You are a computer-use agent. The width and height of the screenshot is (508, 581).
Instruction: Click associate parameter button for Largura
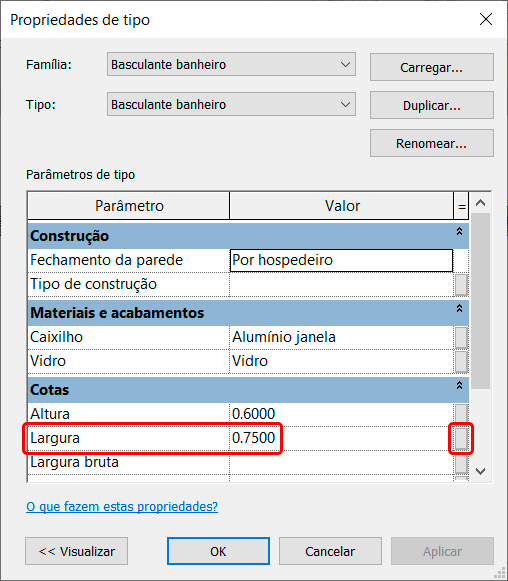click(461, 438)
